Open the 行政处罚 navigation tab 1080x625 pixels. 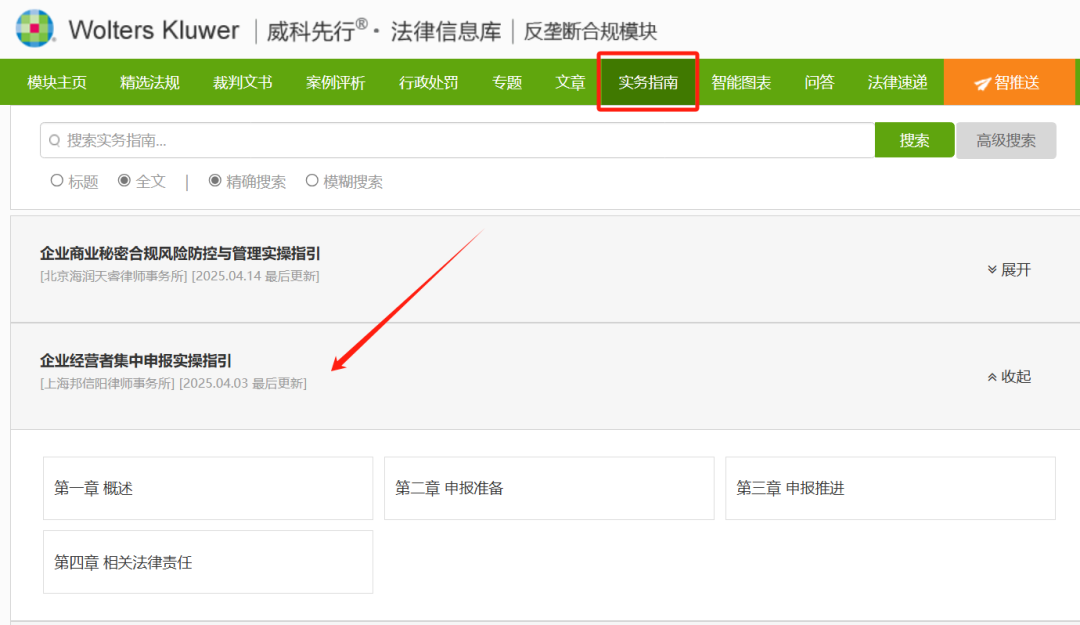click(428, 82)
